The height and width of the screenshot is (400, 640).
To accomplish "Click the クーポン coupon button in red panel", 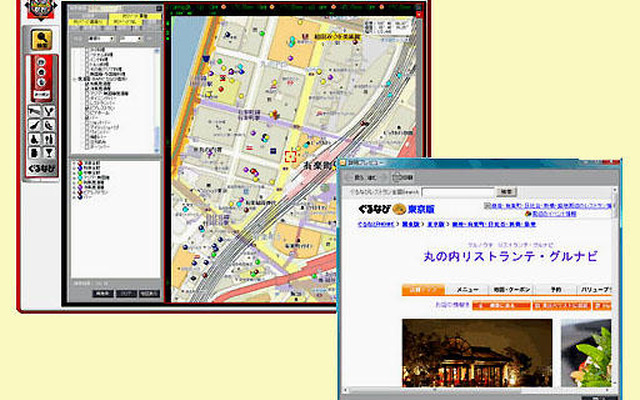I will 41,94.
